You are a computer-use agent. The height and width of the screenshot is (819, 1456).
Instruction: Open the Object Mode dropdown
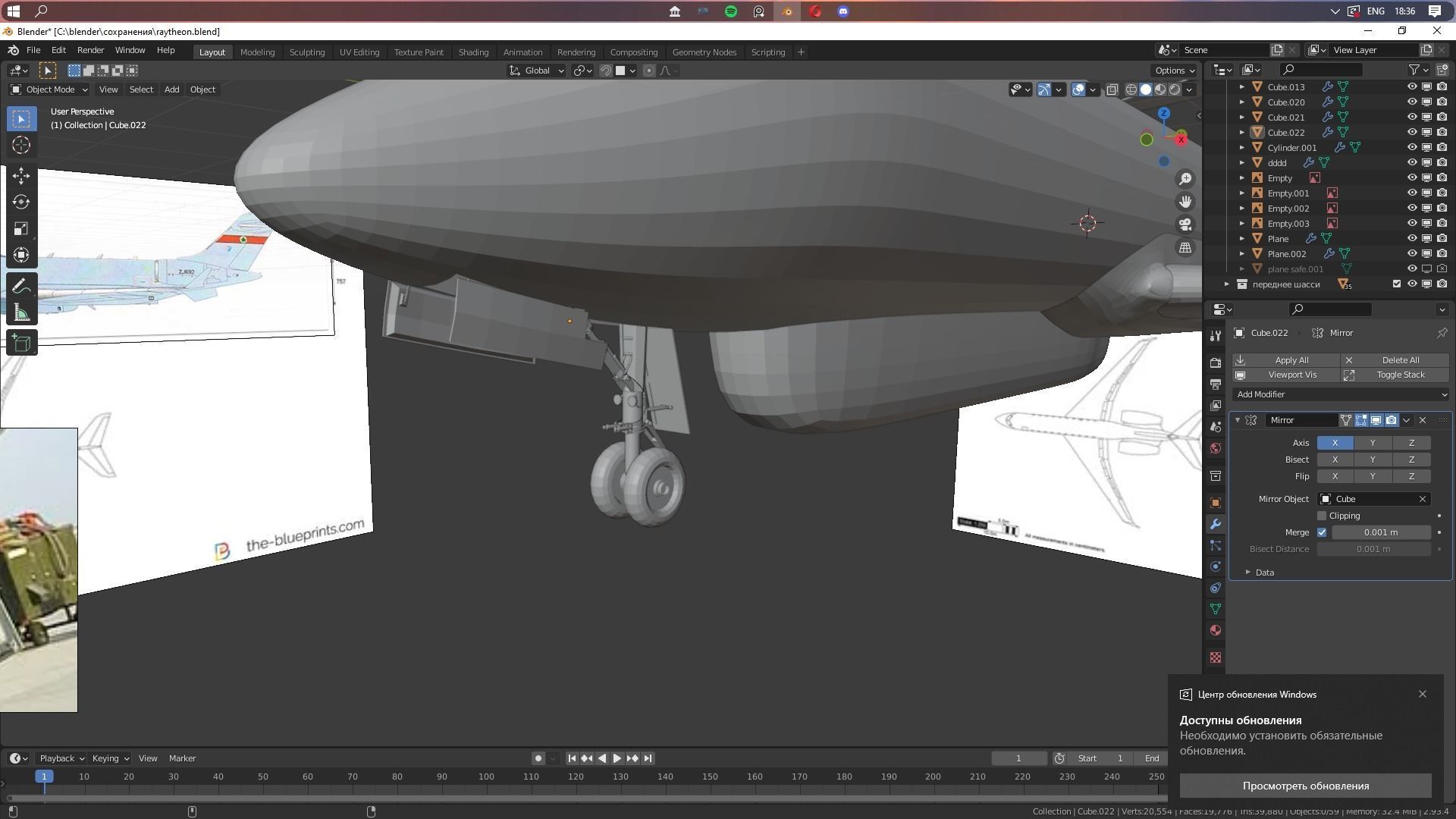[x=49, y=89]
